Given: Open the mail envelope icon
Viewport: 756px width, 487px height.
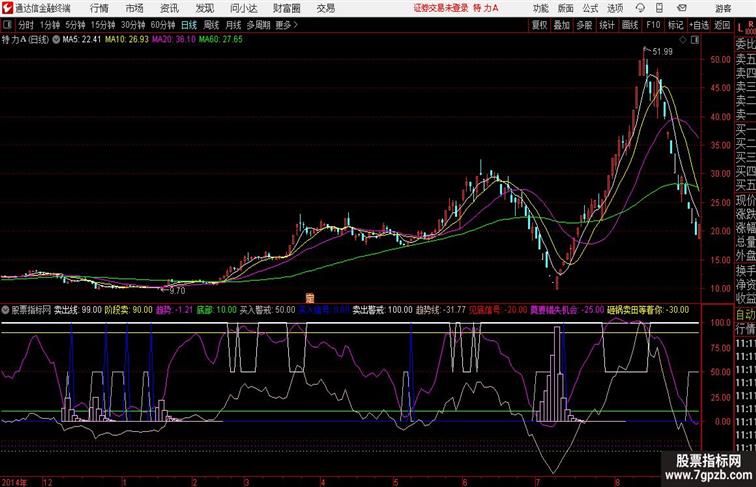Looking at the screenshot, I should pyautogui.click(x=682, y=8).
